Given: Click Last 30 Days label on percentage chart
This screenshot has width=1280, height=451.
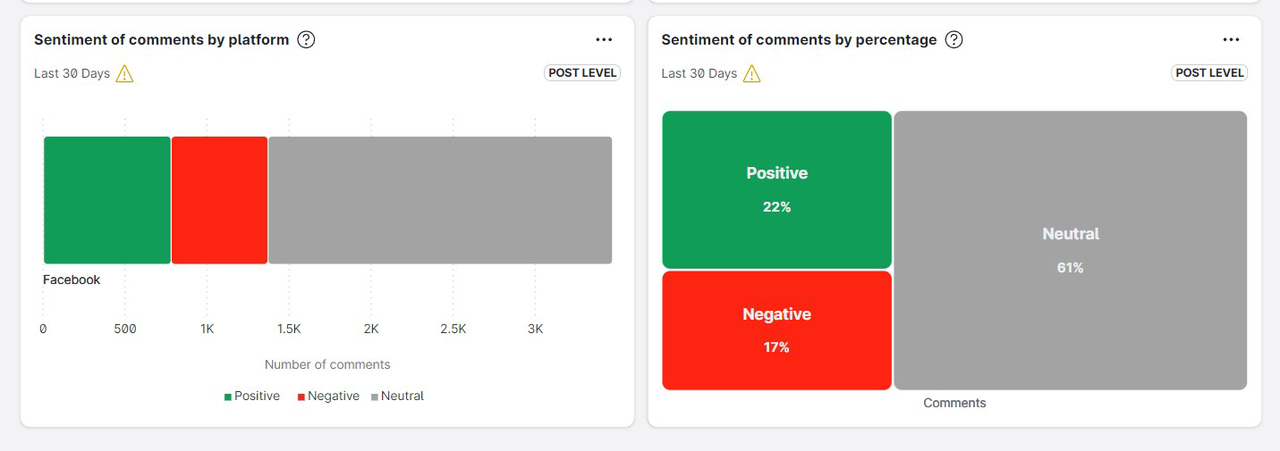Looking at the screenshot, I should tap(699, 74).
